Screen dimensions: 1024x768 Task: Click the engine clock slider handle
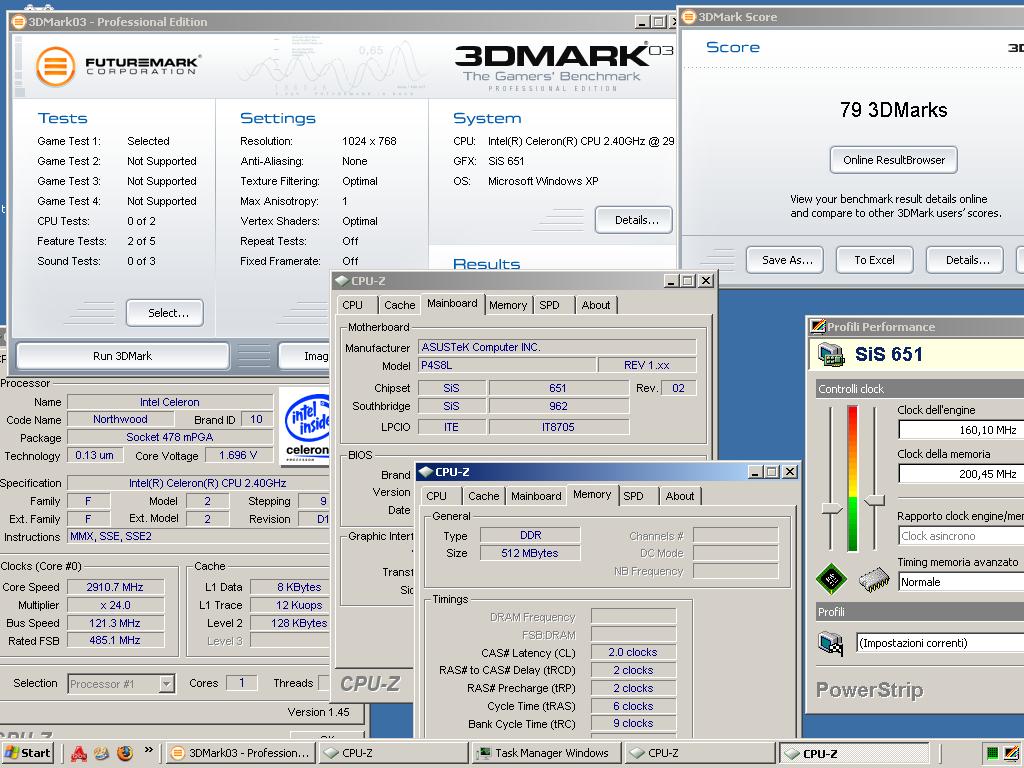pyautogui.click(x=831, y=509)
